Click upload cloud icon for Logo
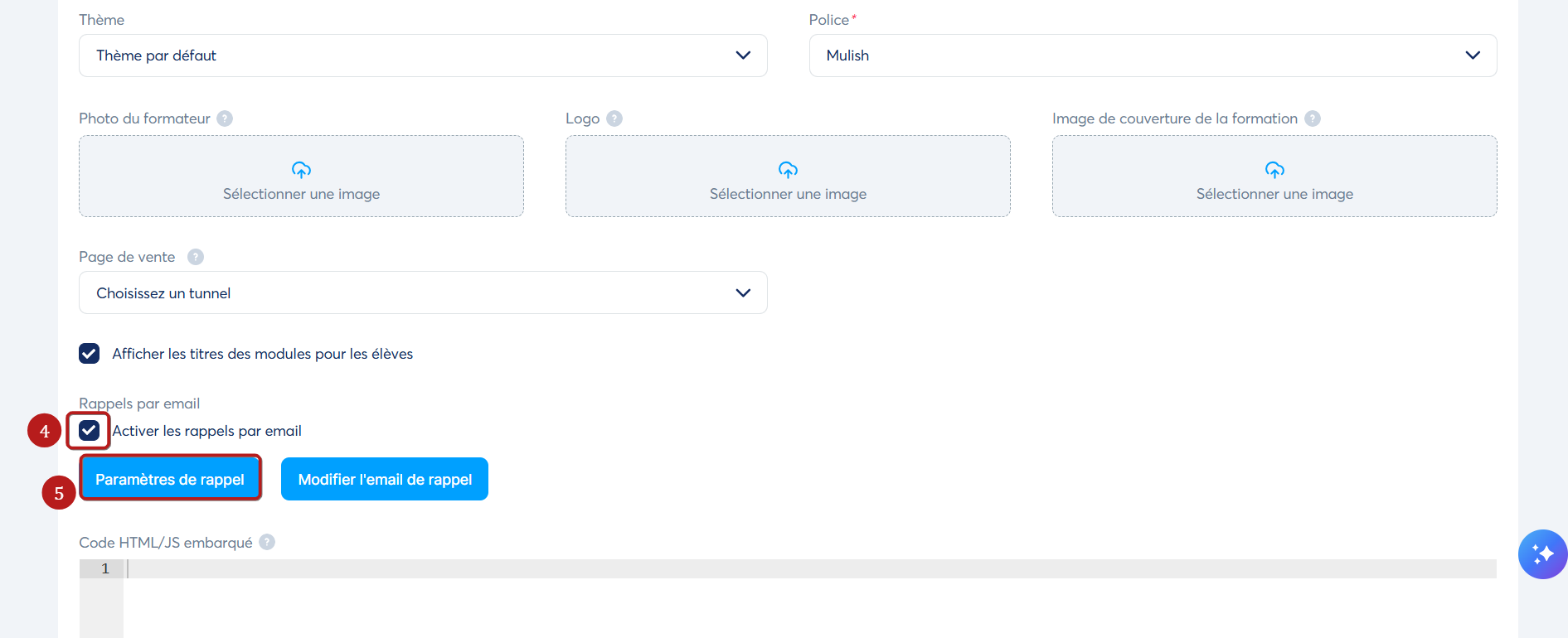This screenshot has width=1568, height=638. coord(788,170)
